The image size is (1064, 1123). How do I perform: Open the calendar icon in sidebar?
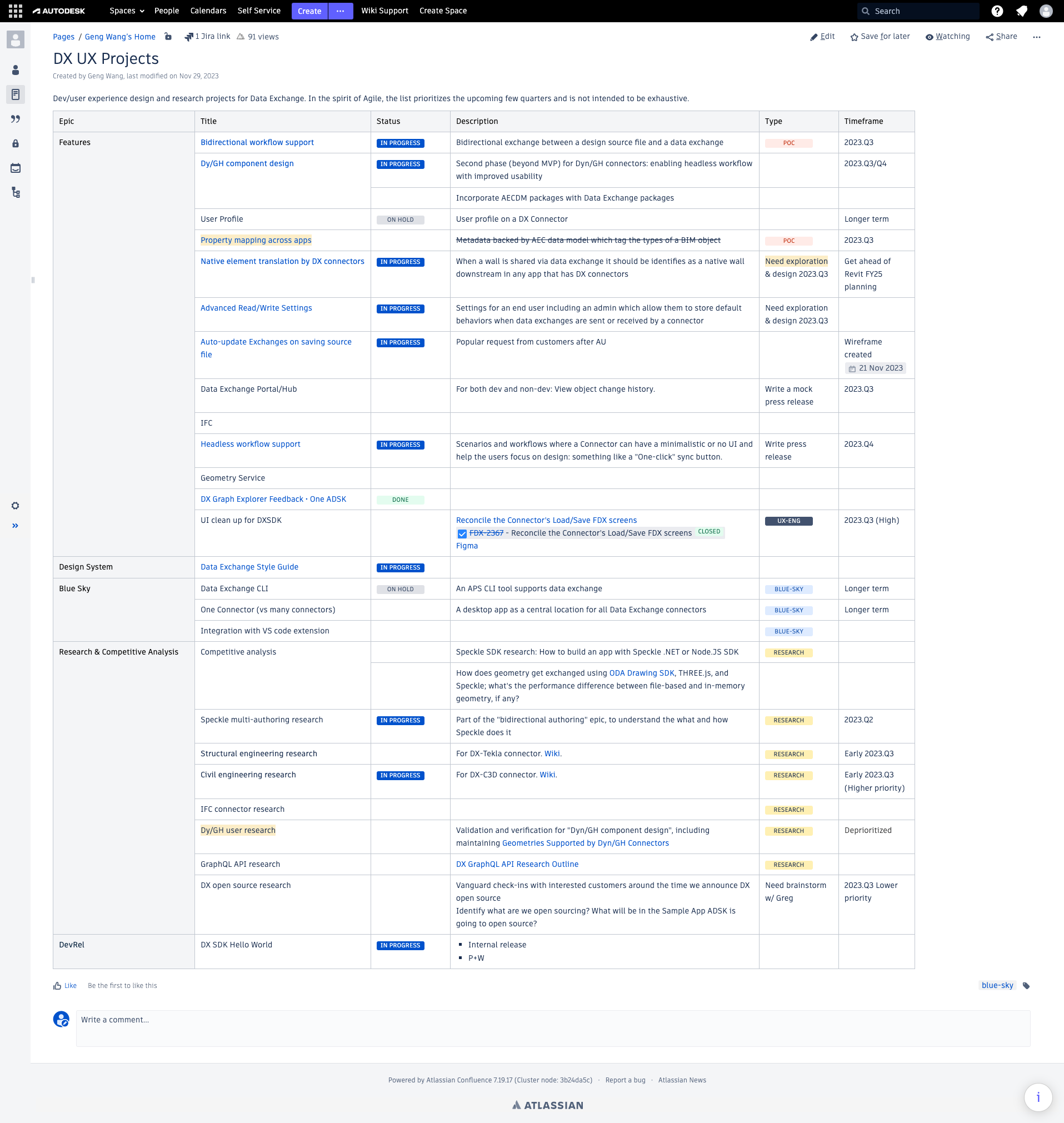click(x=16, y=168)
